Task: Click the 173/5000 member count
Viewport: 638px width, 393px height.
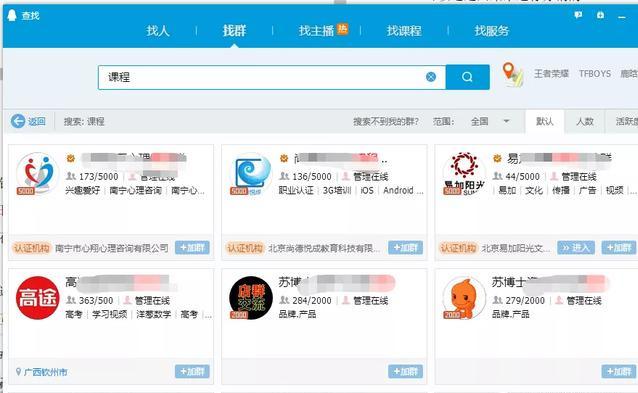Action: pyautogui.click(x=98, y=177)
